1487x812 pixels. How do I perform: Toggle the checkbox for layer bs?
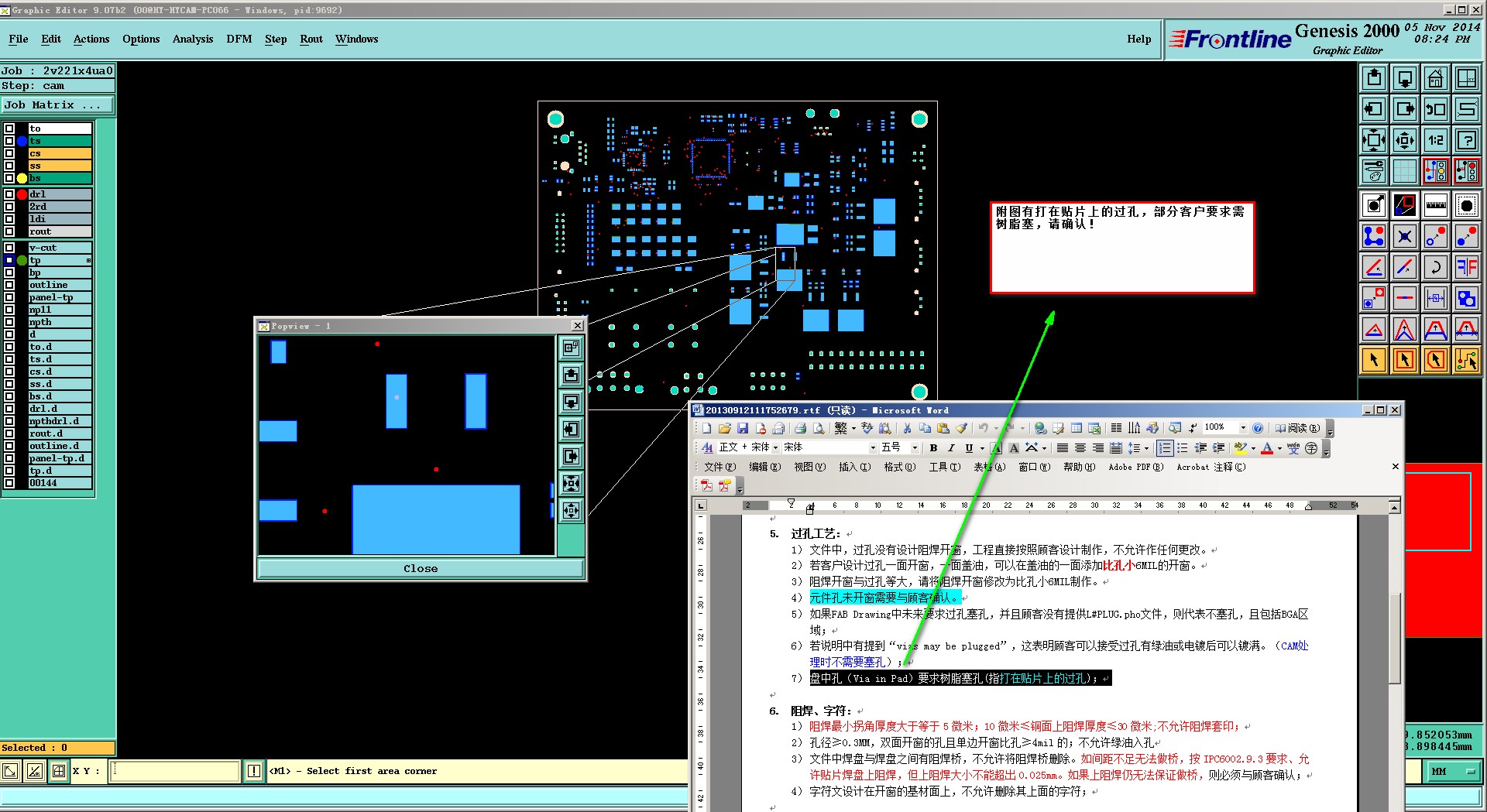[x=9, y=178]
